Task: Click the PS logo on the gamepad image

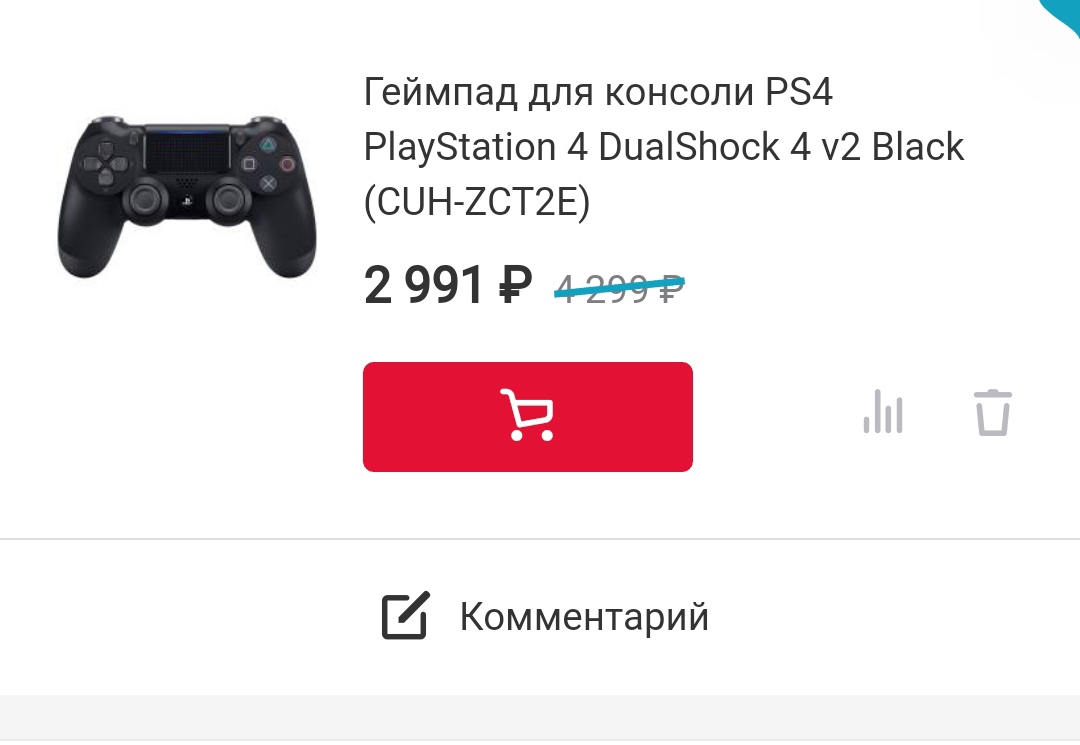Action: (x=186, y=201)
